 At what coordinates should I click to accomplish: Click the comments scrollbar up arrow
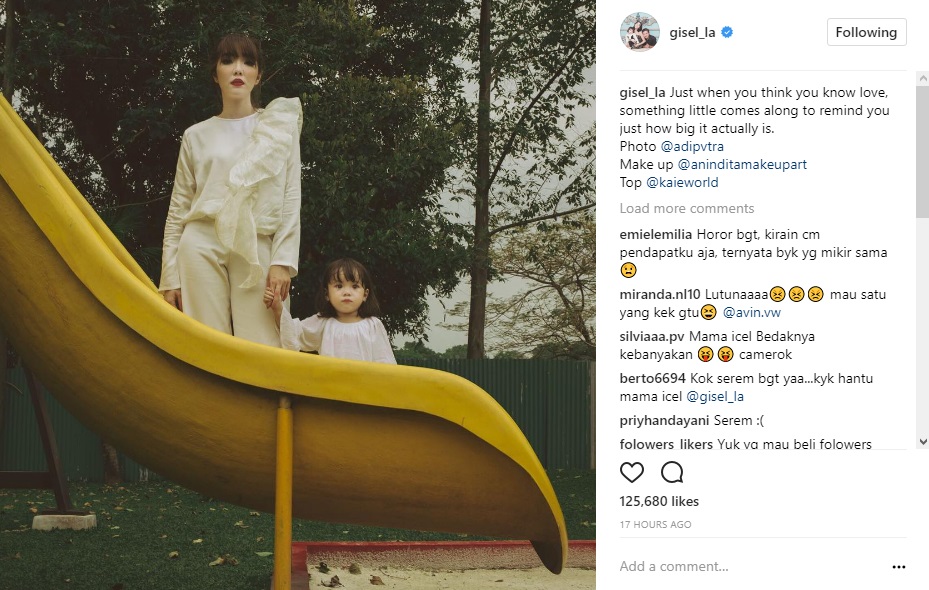pyautogui.click(x=922, y=78)
